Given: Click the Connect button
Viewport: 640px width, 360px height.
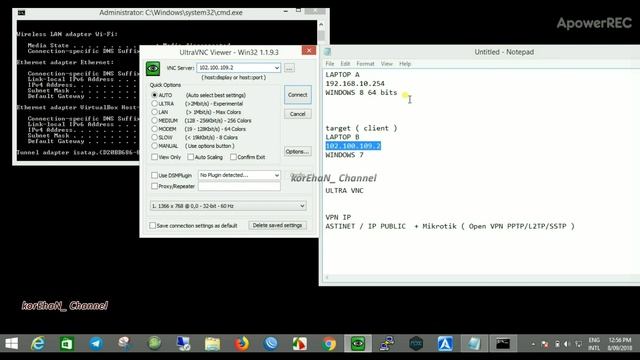Looking at the screenshot, I should [298, 95].
